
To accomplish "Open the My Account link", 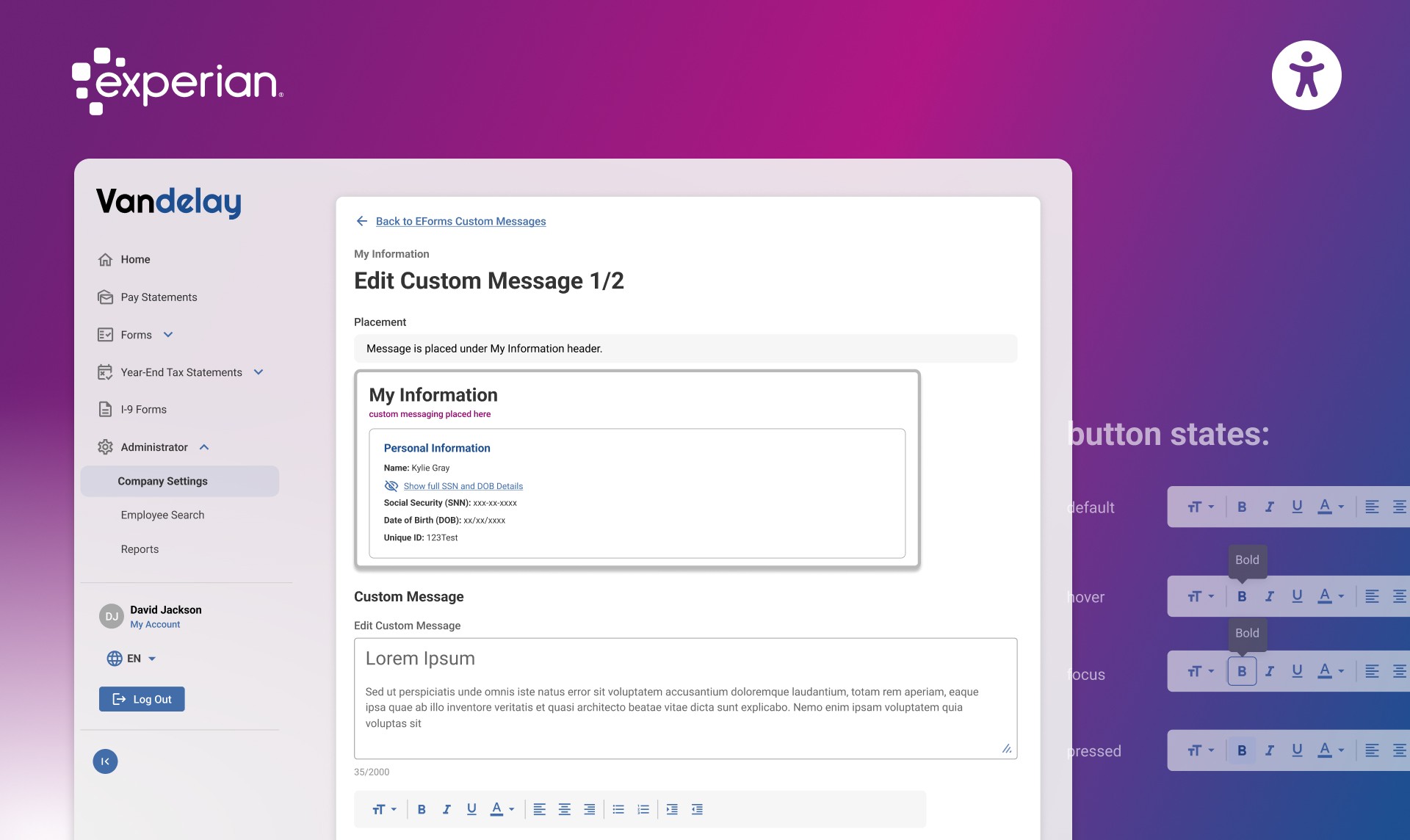I will click(x=155, y=625).
